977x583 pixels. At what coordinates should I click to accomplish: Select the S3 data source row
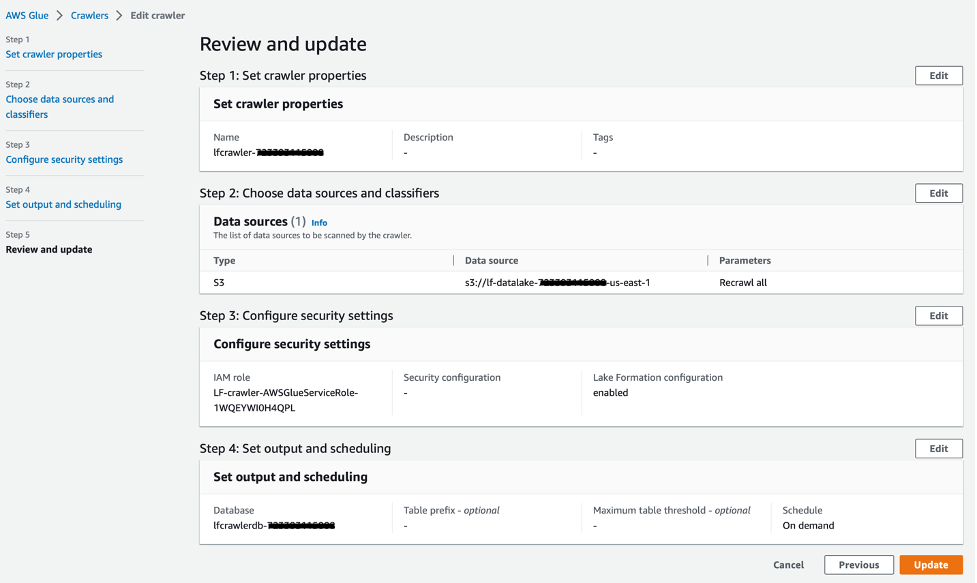(219, 283)
